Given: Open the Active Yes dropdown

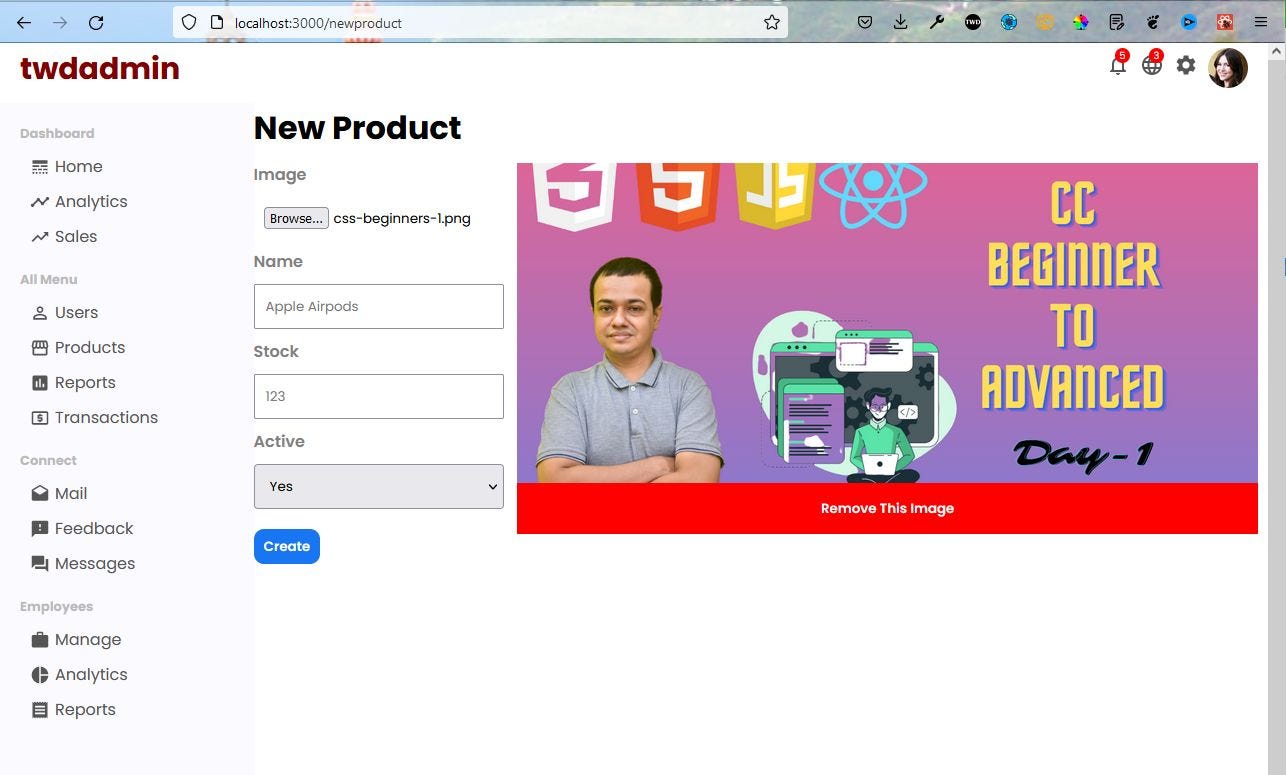Looking at the screenshot, I should [x=379, y=486].
